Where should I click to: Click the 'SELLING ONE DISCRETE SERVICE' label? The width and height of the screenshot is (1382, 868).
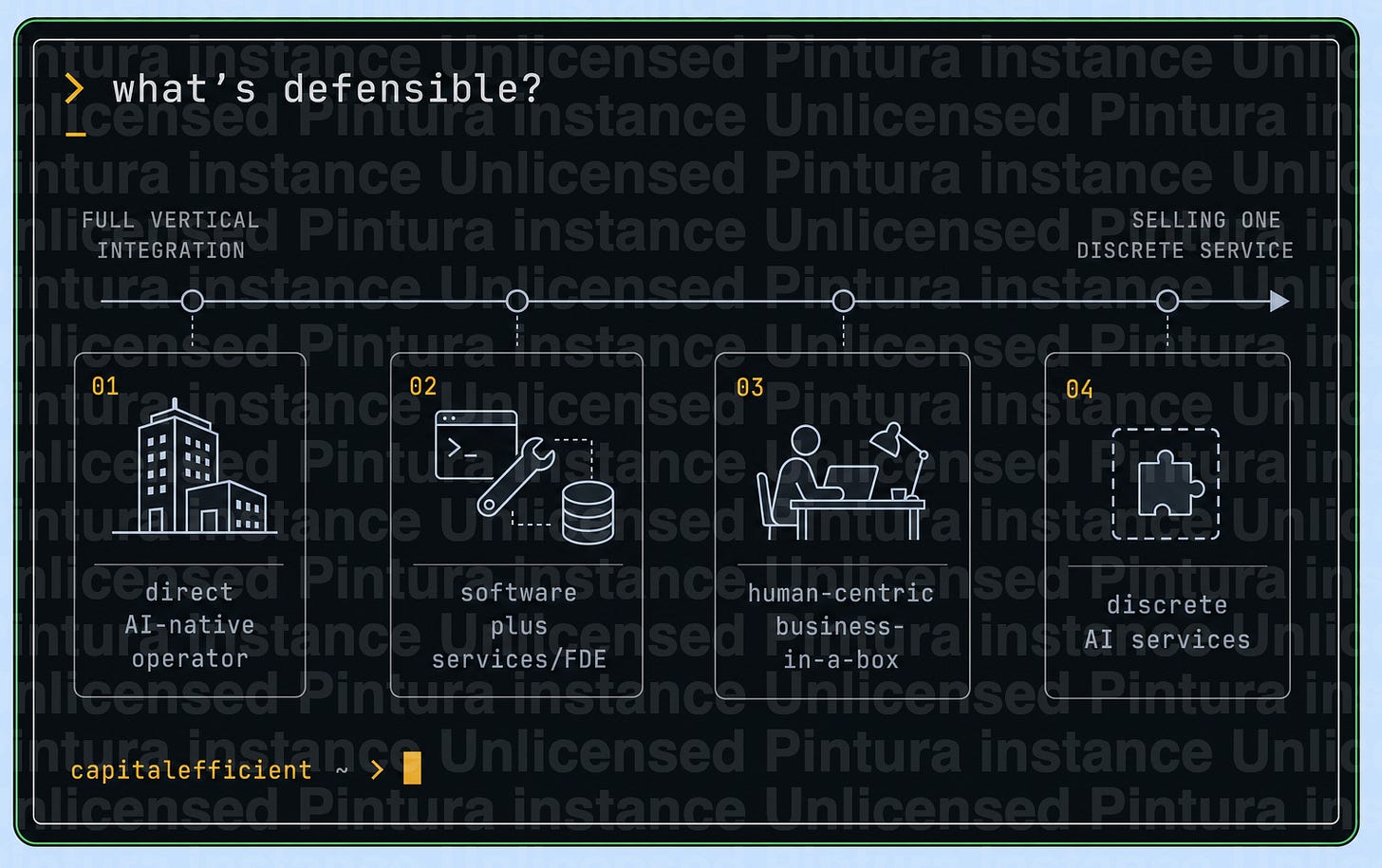pyautogui.click(x=1185, y=235)
